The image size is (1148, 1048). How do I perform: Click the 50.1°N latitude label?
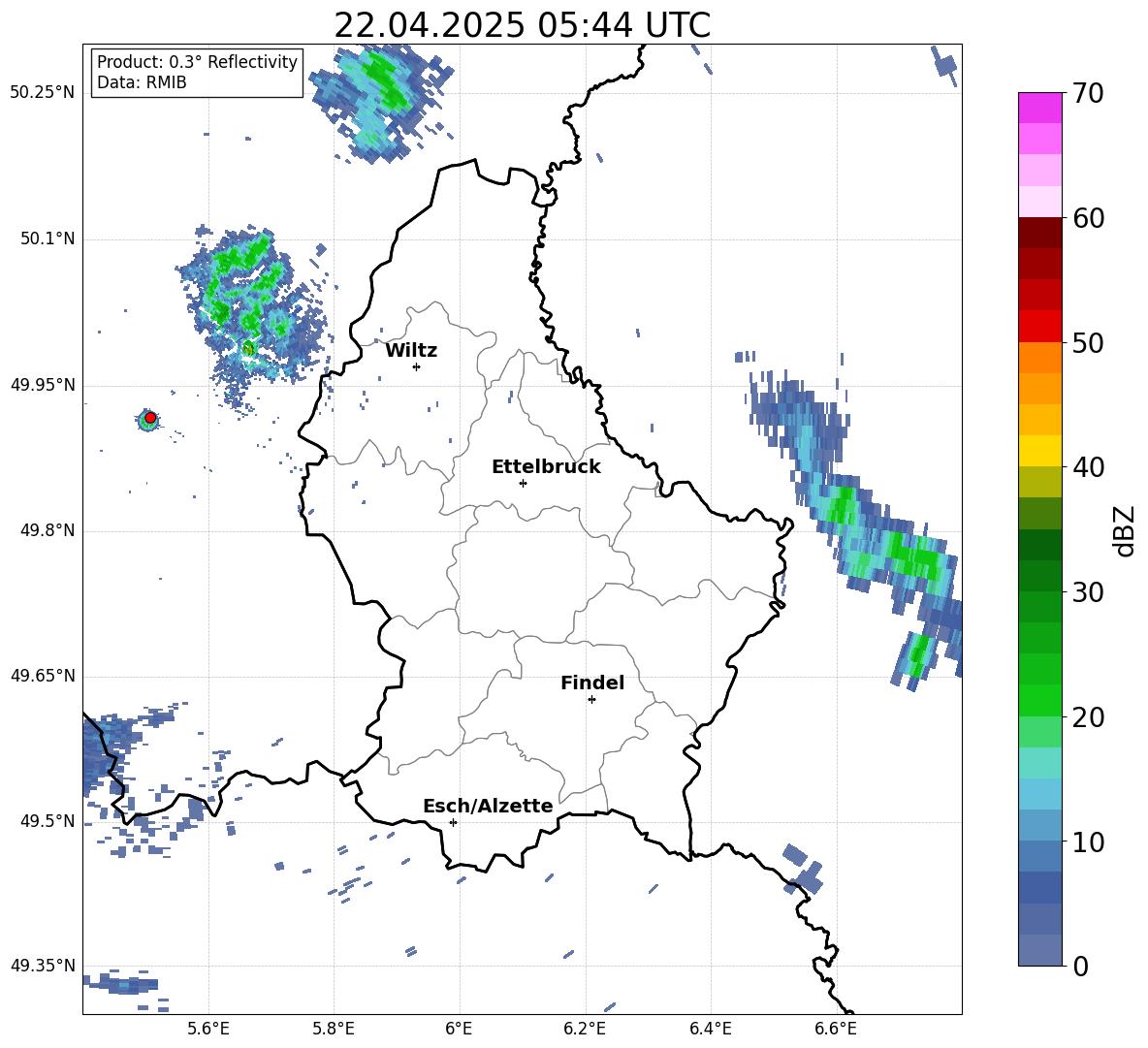point(48,239)
